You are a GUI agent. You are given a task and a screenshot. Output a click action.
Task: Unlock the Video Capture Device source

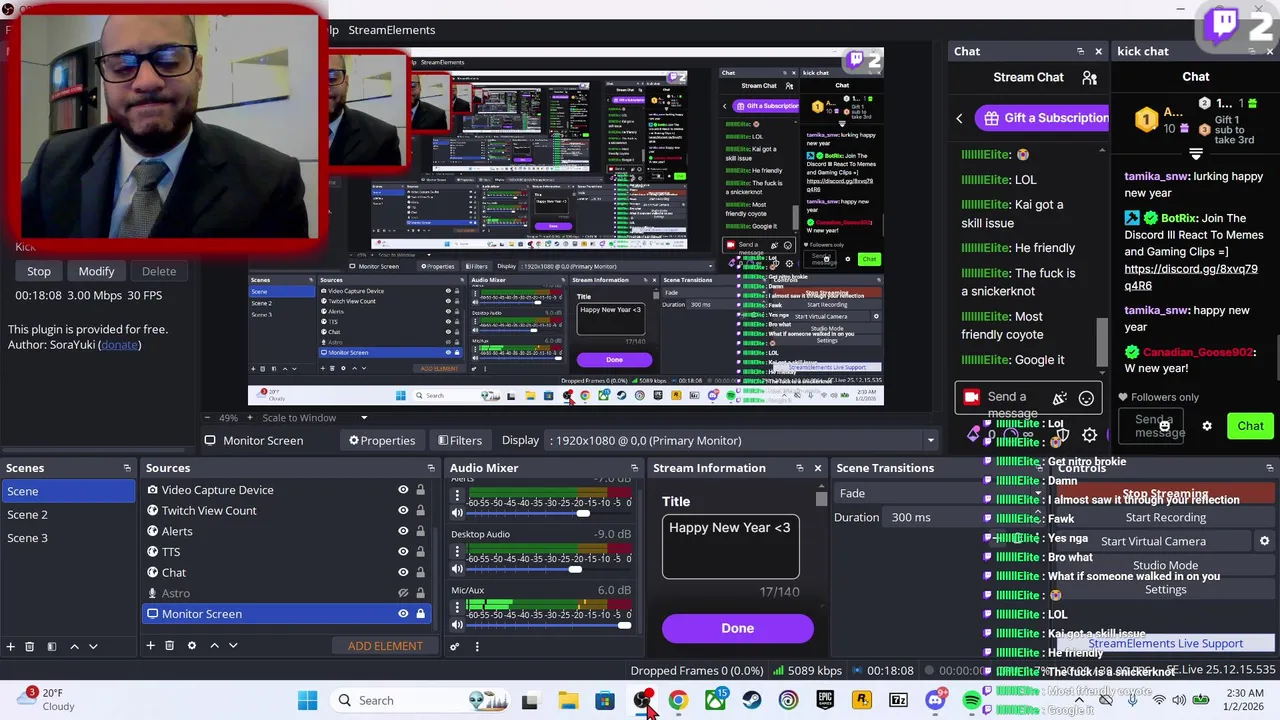421,490
